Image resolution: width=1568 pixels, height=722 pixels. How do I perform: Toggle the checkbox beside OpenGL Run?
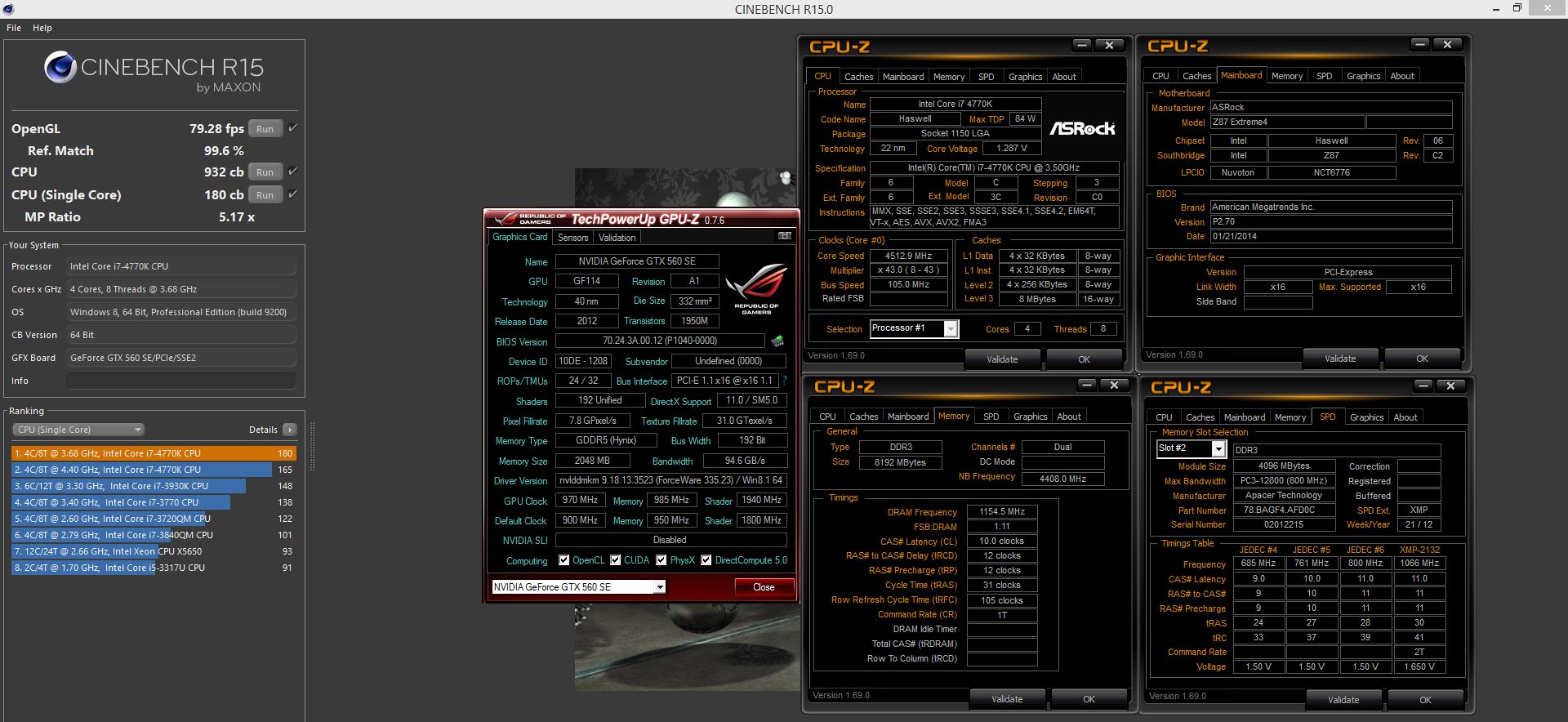[292, 128]
